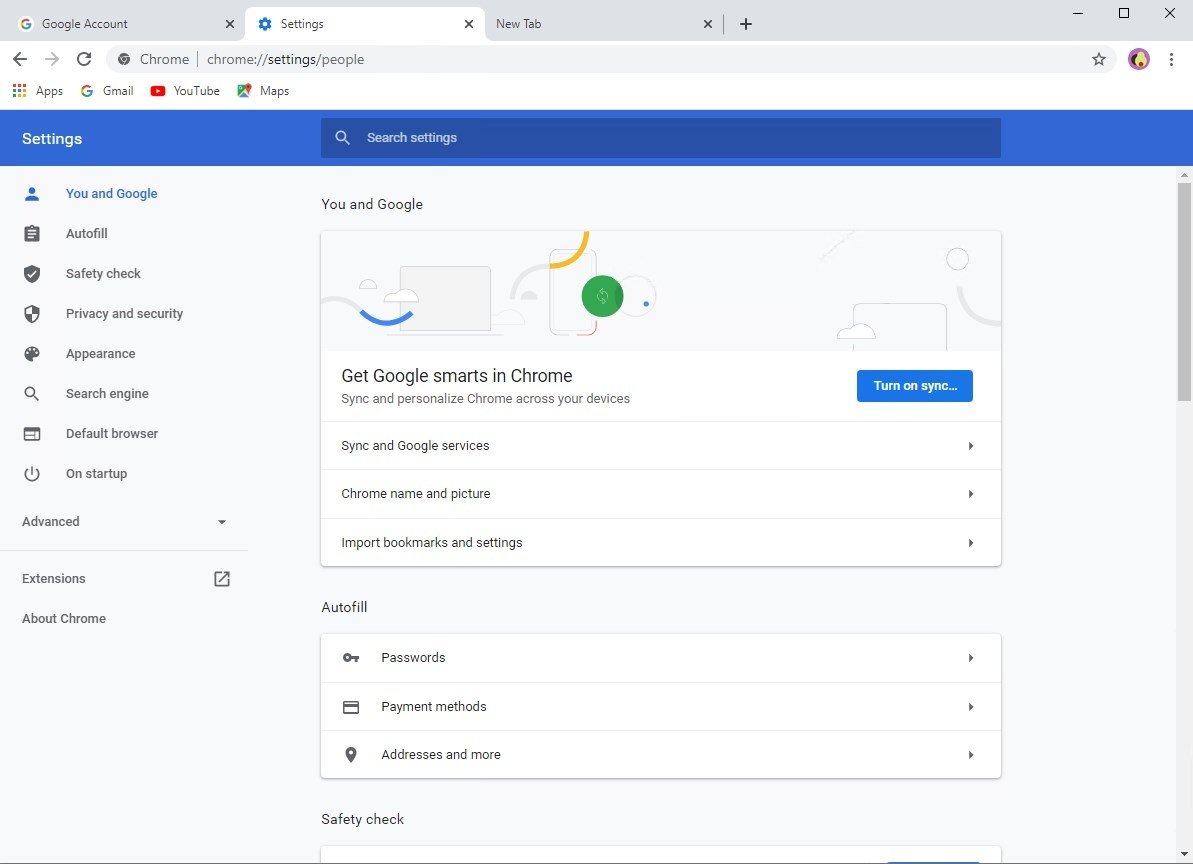Click the Addresses location pin icon
Image resolution: width=1193 pixels, height=864 pixels.
pyautogui.click(x=351, y=754)
